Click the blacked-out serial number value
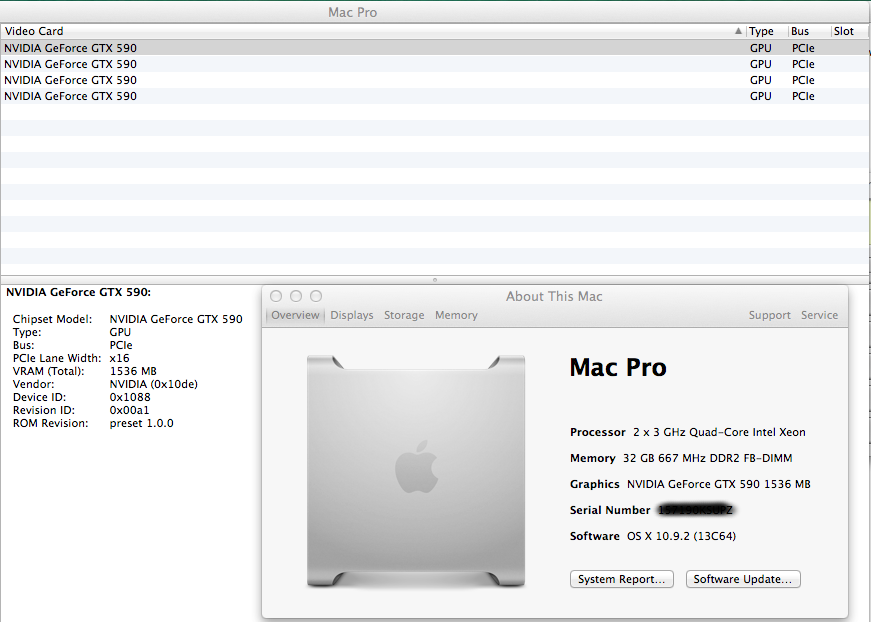 [695, 510]
